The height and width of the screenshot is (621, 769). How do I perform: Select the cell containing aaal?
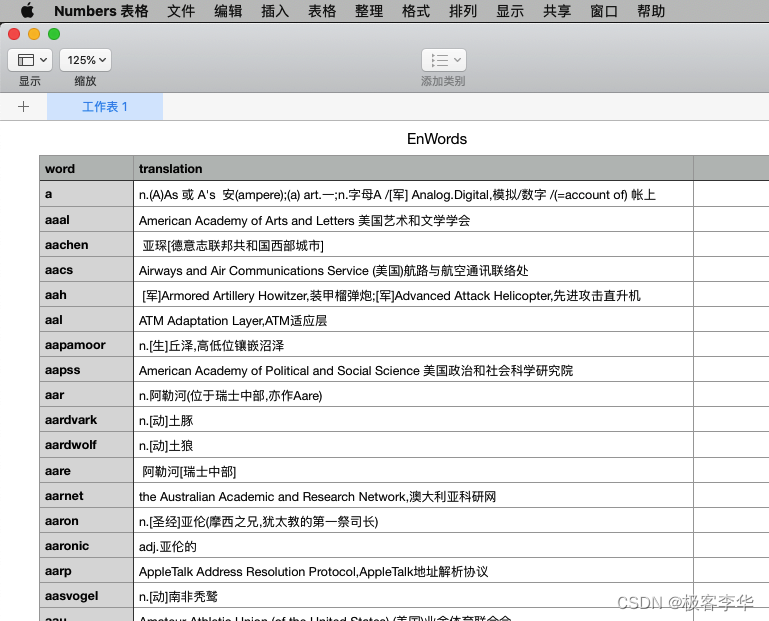tap(86, 219)
